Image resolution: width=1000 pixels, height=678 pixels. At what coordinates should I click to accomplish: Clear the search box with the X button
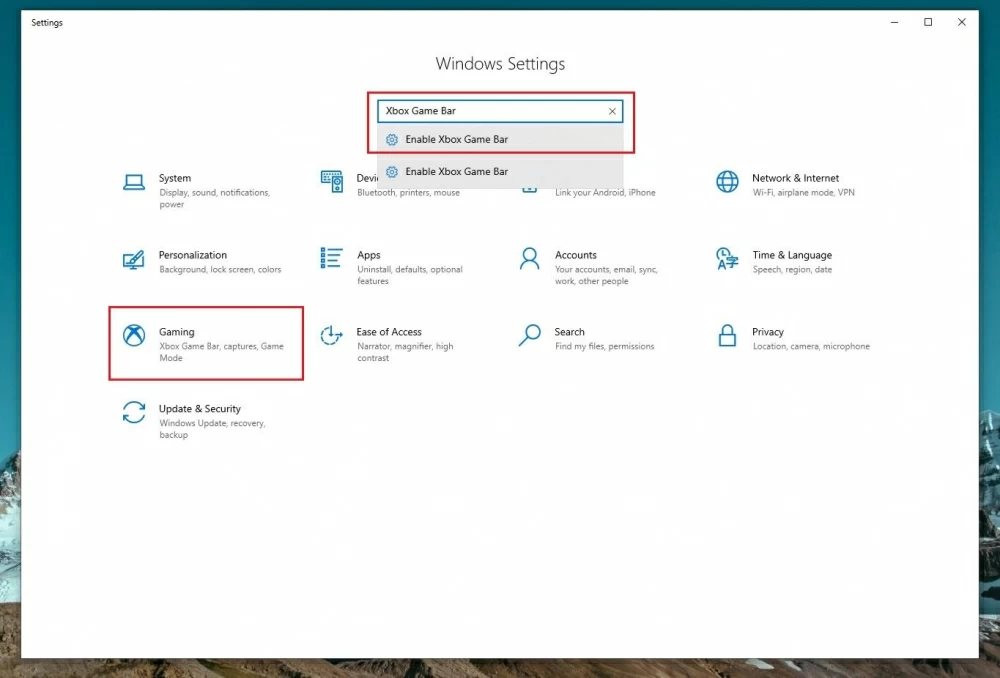(x=612, y=111)
